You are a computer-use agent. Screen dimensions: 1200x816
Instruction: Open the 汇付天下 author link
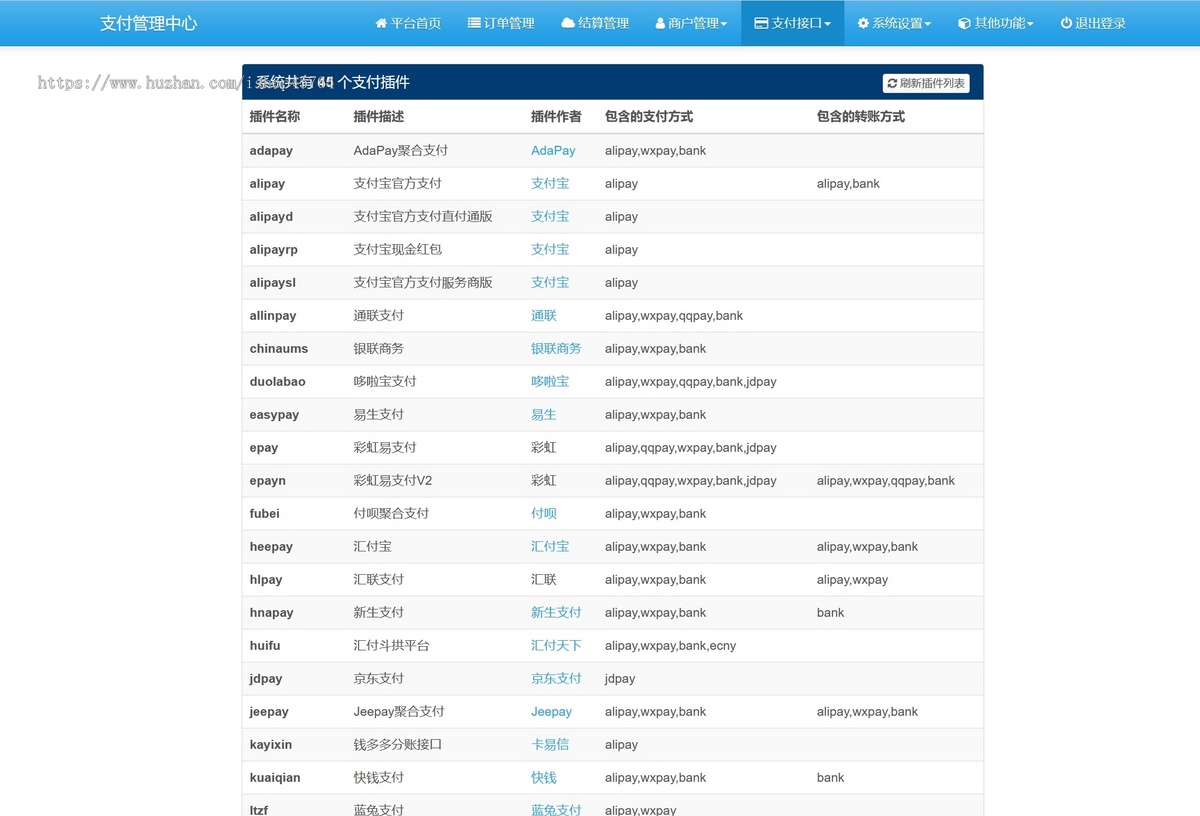(x=556, y=646)
